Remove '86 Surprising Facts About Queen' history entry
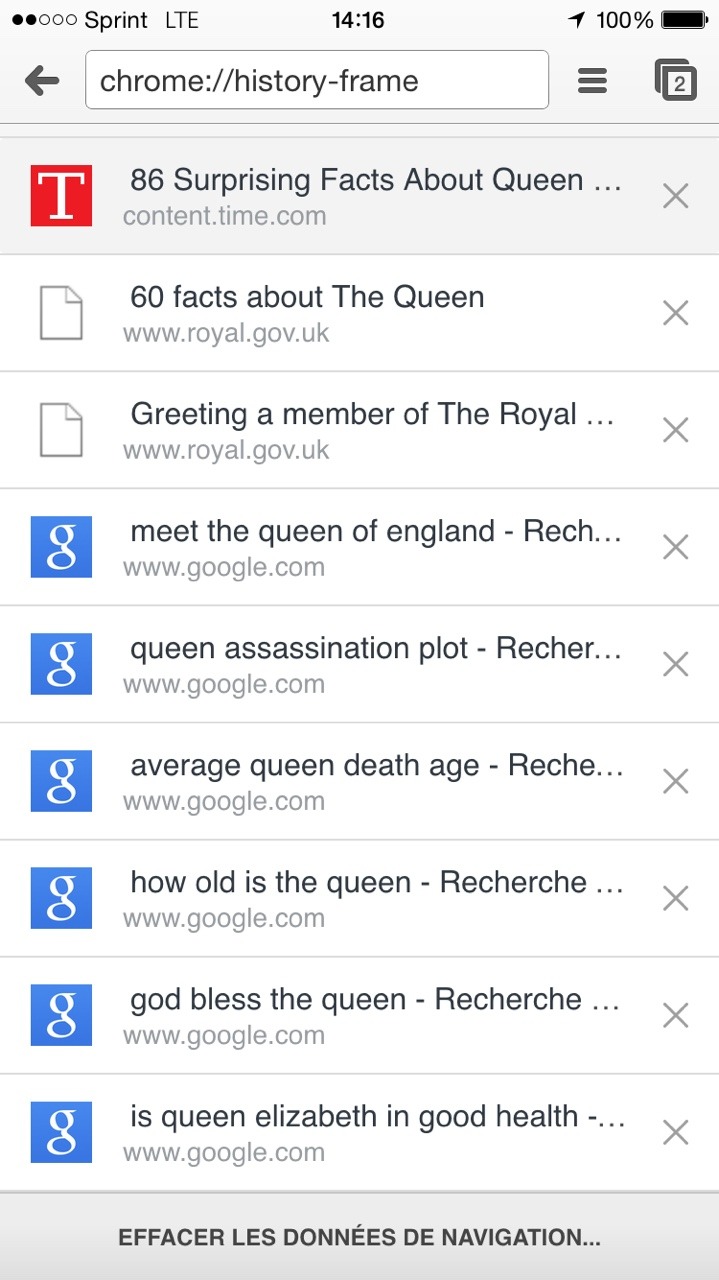Viewport: 719px width, 1280px height. click(x=676, y=196)
